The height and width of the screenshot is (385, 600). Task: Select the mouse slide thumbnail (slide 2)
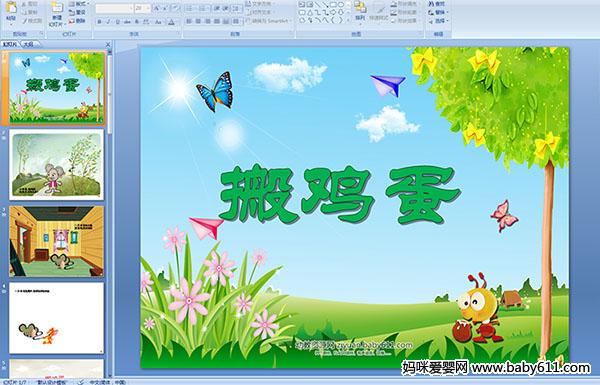coord(57,165)
